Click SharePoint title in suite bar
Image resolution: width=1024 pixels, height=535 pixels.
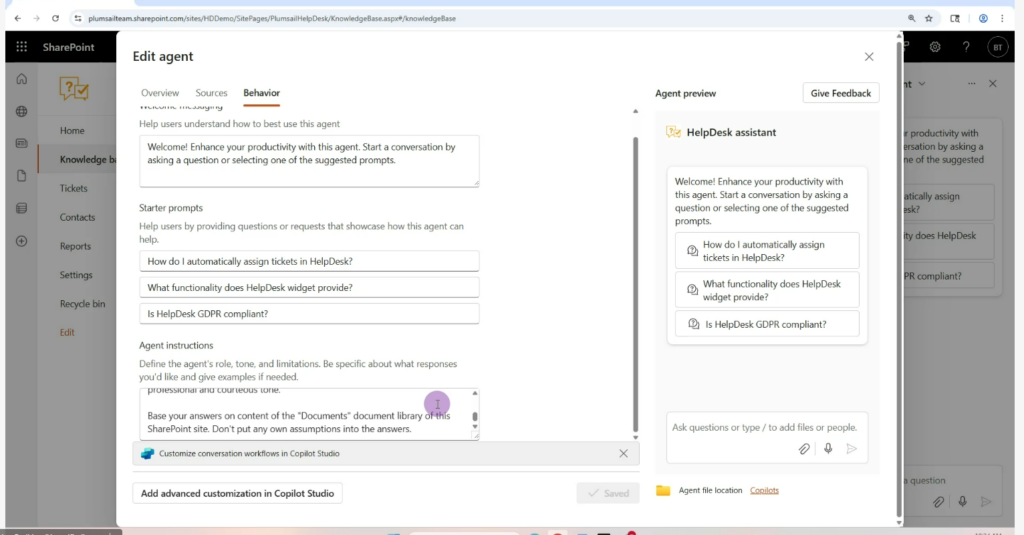(x=69, y=47)
